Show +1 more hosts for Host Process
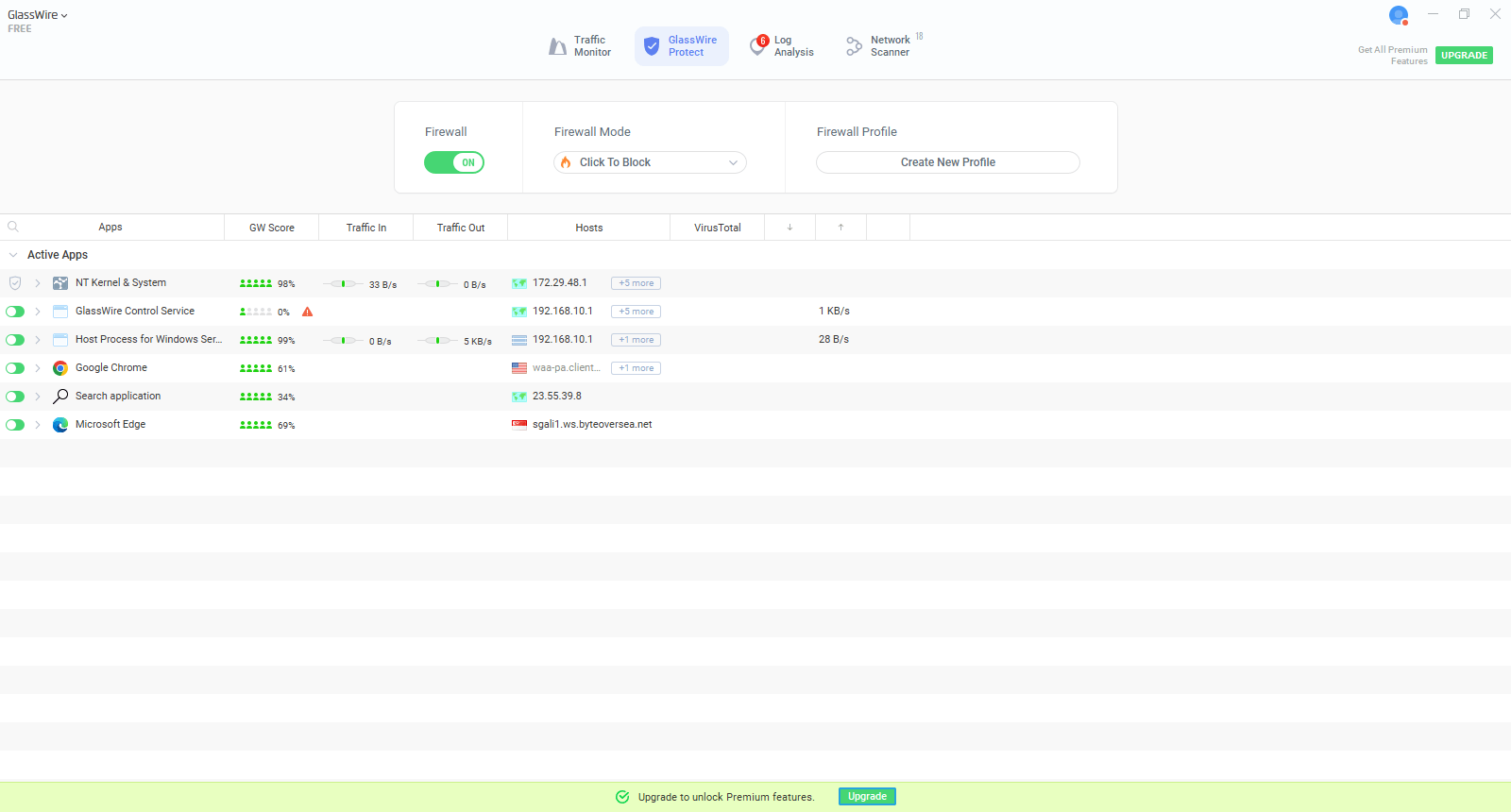The width and height of the screenshot is (1511, 812). click(x=636, y=340)
